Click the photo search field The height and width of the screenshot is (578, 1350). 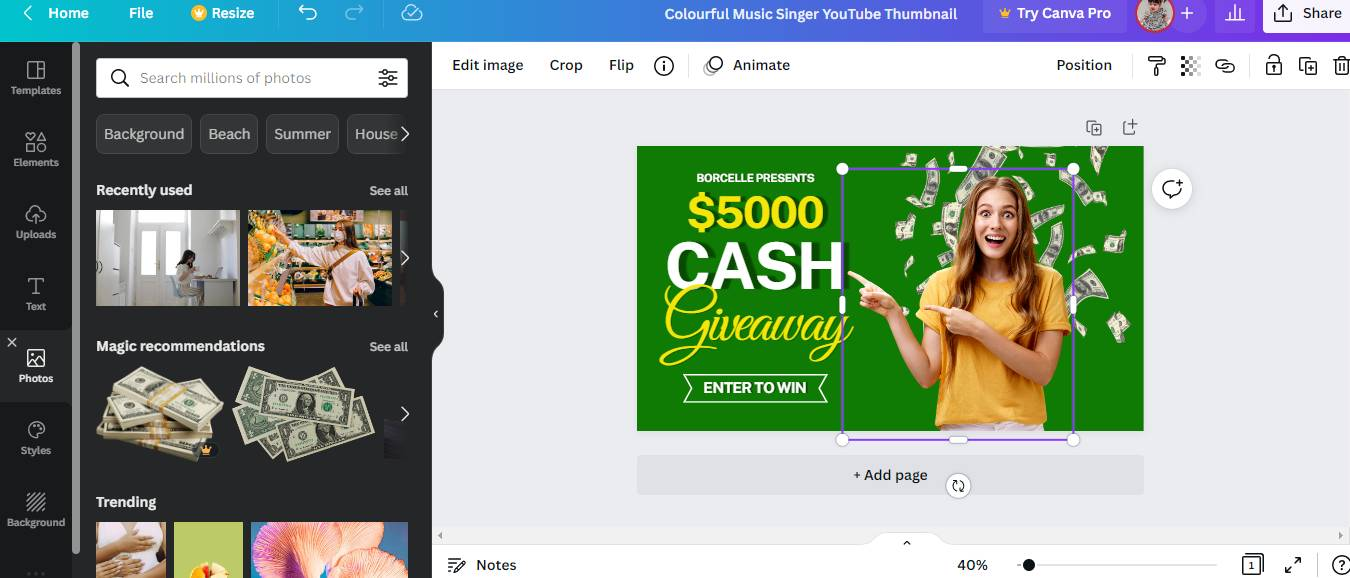(252, 78)
